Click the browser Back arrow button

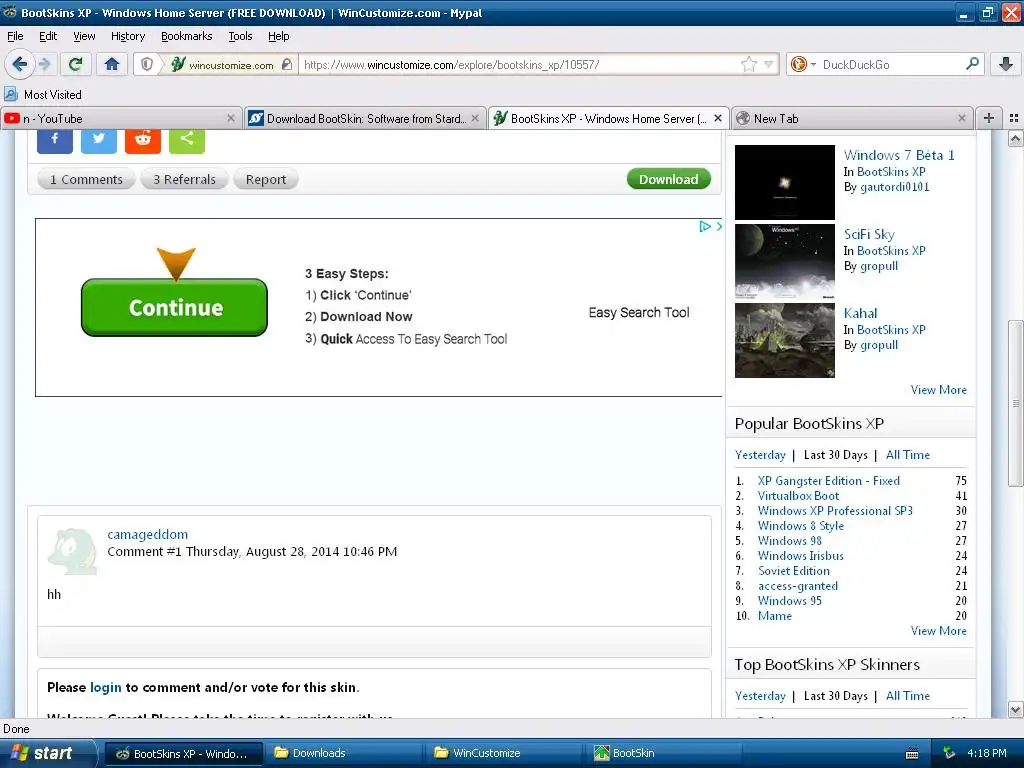tap(19, 64)
